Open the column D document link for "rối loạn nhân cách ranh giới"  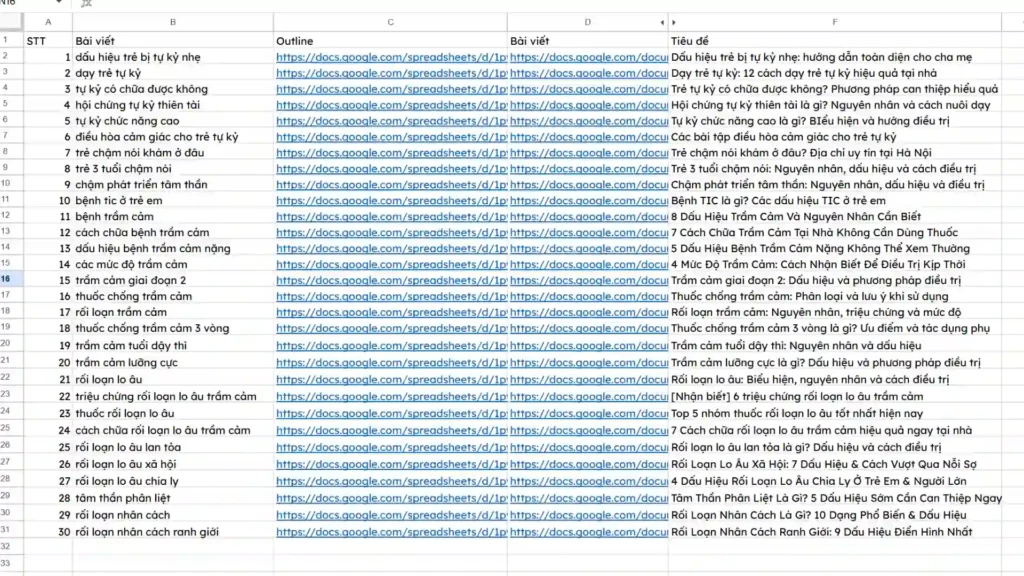pos(589,532)
